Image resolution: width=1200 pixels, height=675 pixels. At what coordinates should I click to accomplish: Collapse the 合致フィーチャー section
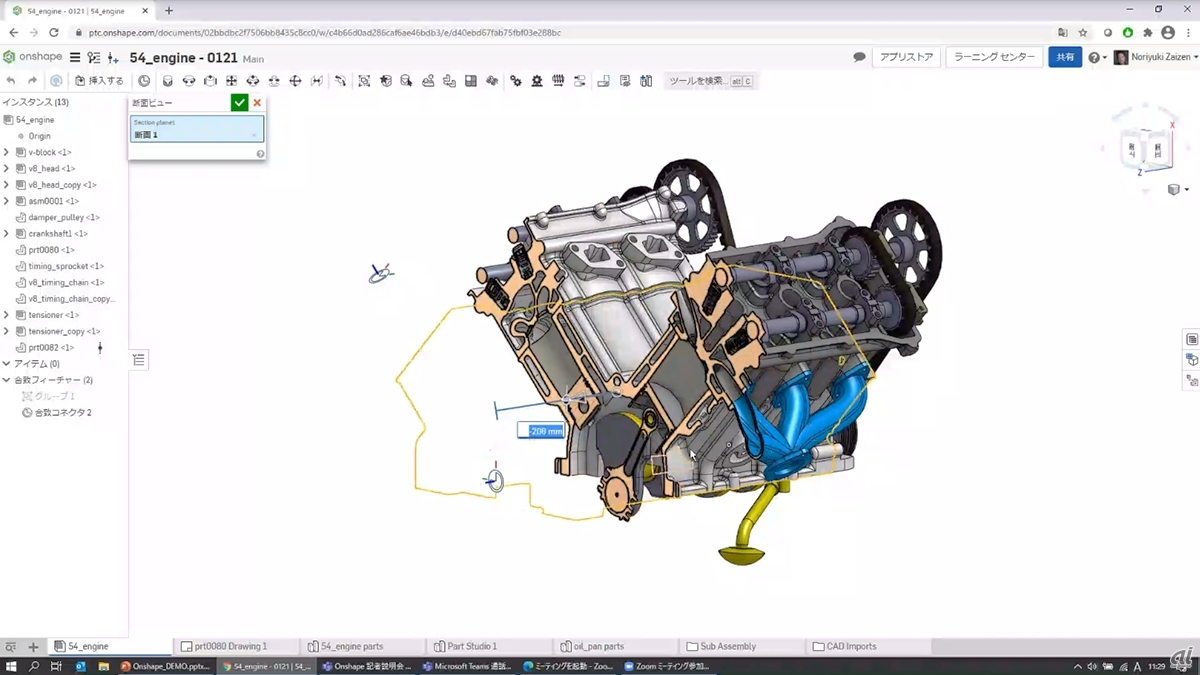pyautogui.click(x=6, y=380)
